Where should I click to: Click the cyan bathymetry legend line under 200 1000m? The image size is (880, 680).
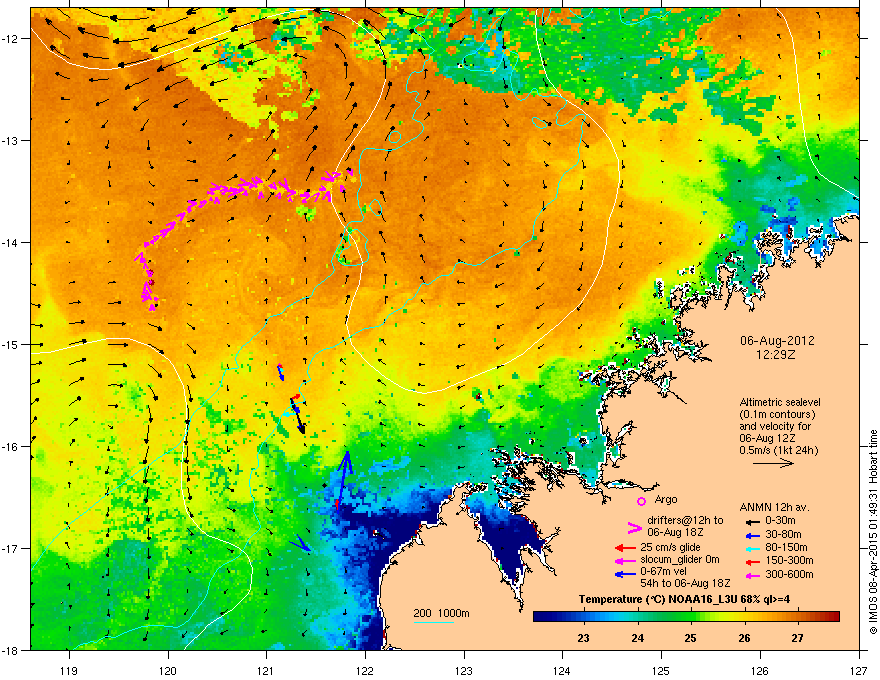pos(434,622)
